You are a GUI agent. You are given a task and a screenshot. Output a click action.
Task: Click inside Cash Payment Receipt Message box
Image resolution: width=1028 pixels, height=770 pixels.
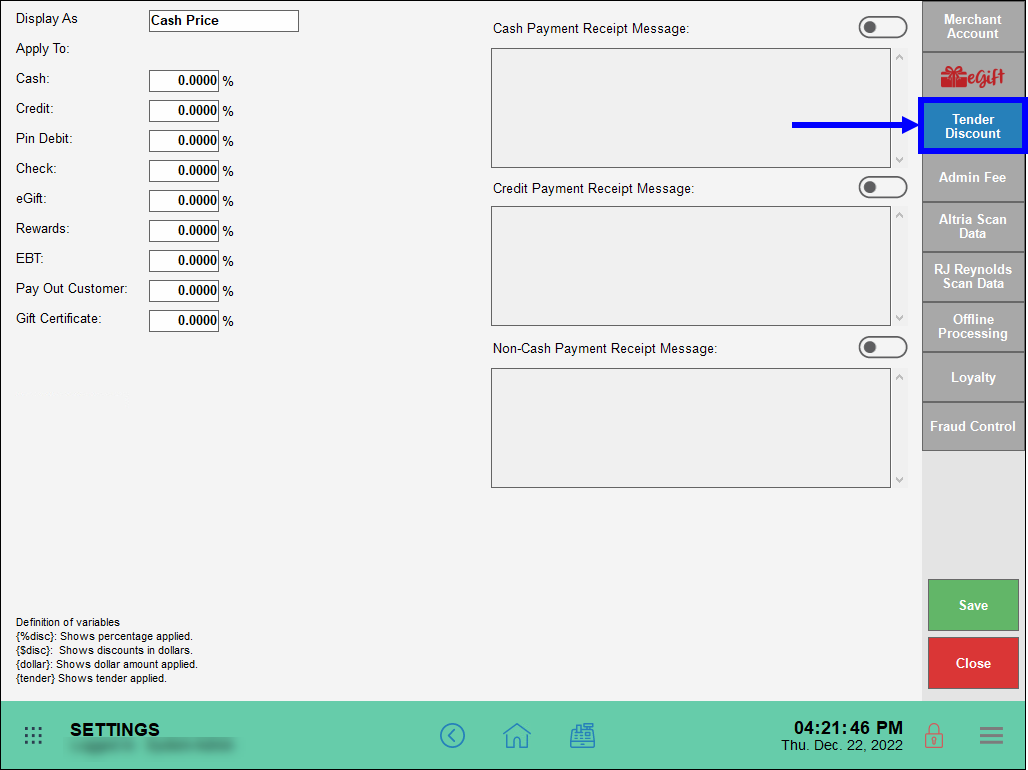691,108
